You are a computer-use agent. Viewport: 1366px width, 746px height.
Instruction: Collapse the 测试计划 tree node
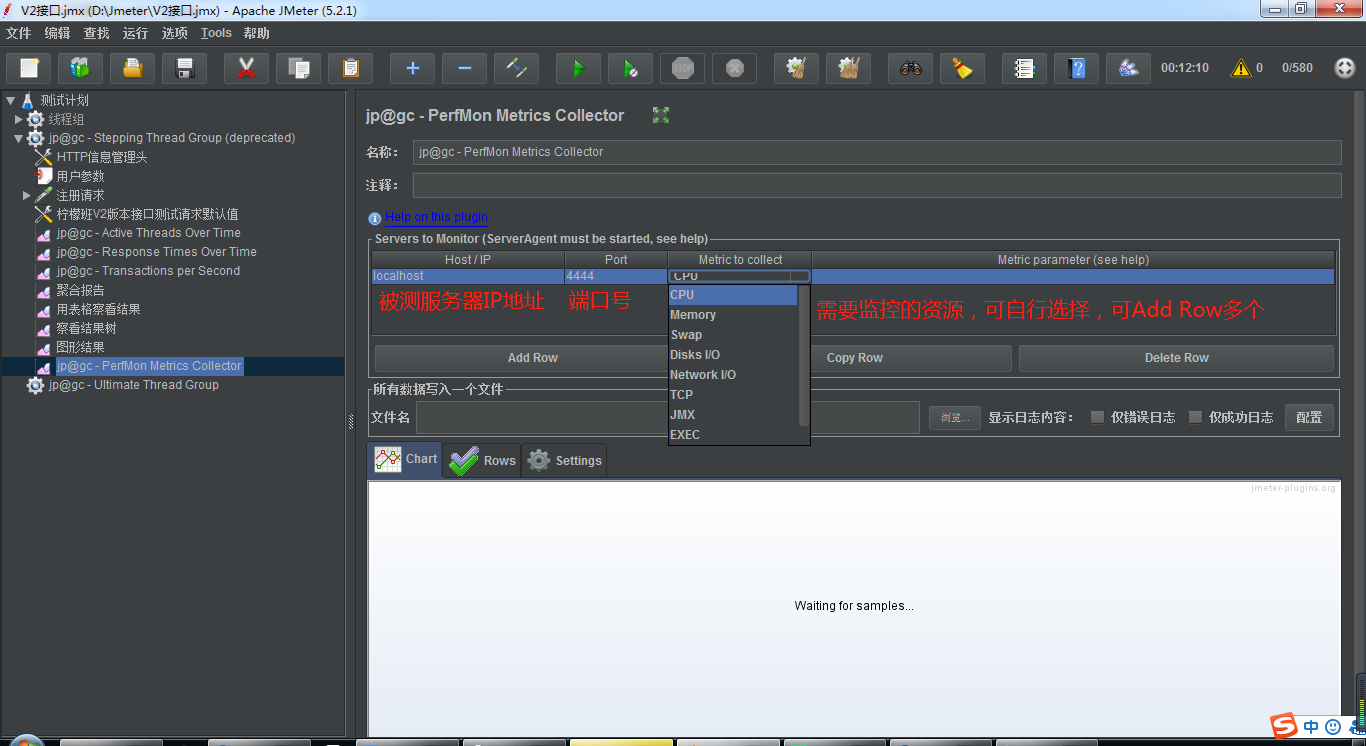pyautogui.click(x=11, y=100)
